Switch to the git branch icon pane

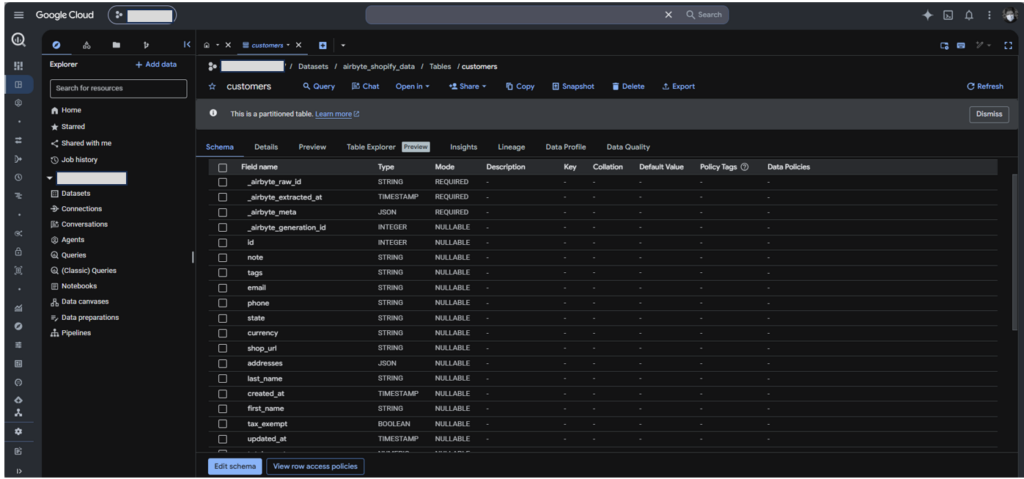click(x=146, y=45)
